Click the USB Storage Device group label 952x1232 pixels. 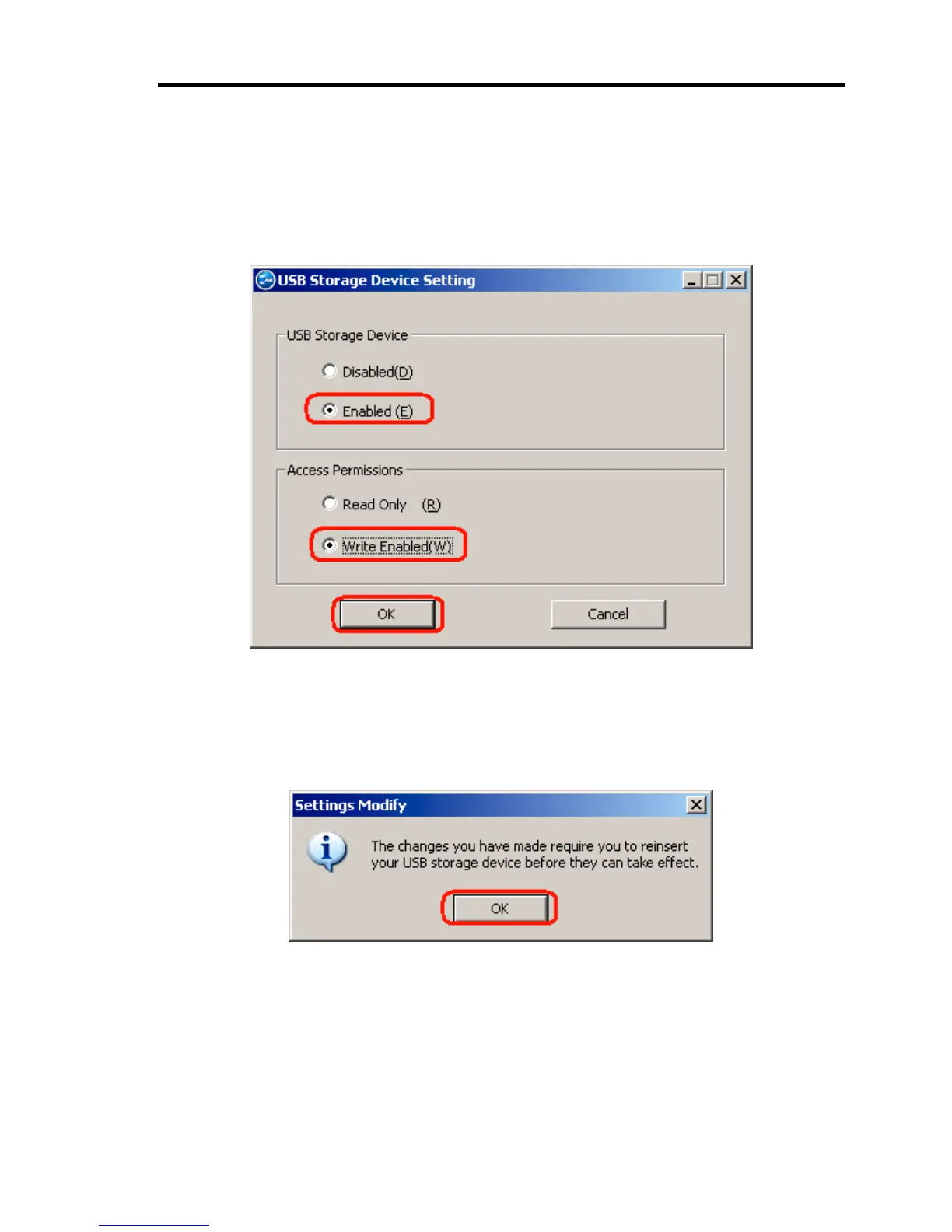point(347,335)
